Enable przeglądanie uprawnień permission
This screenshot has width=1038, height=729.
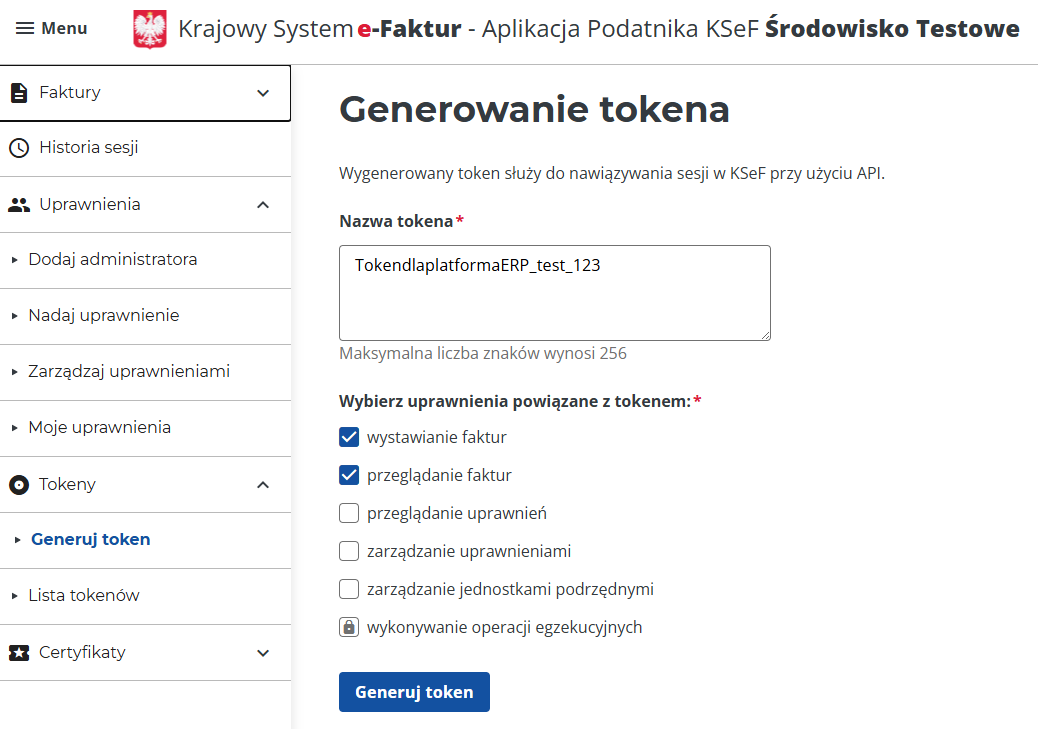(349, 513)
